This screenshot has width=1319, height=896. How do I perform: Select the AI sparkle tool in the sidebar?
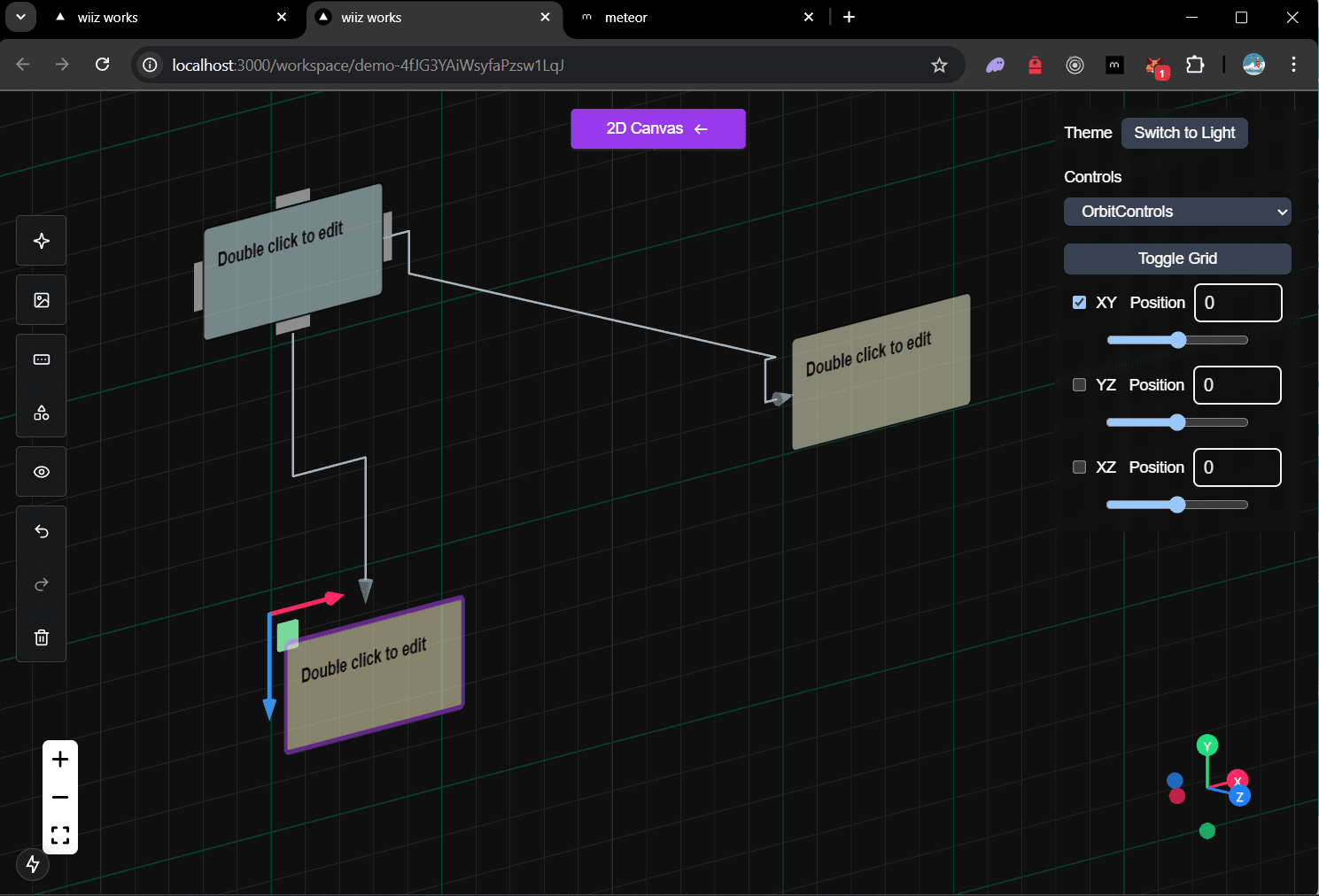pos(41,240)
